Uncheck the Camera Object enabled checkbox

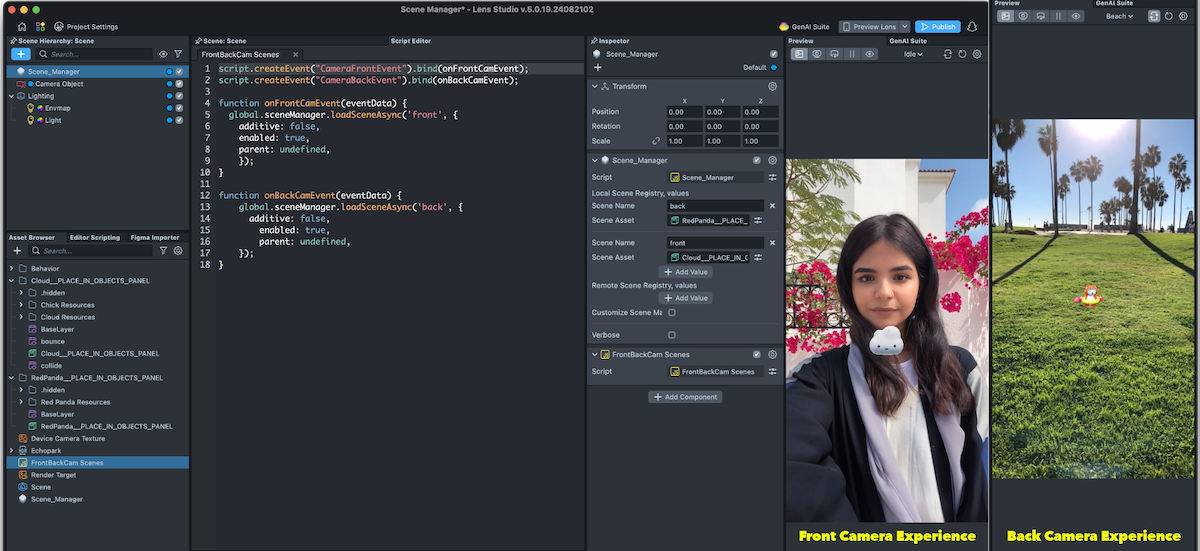pos(179,84)
